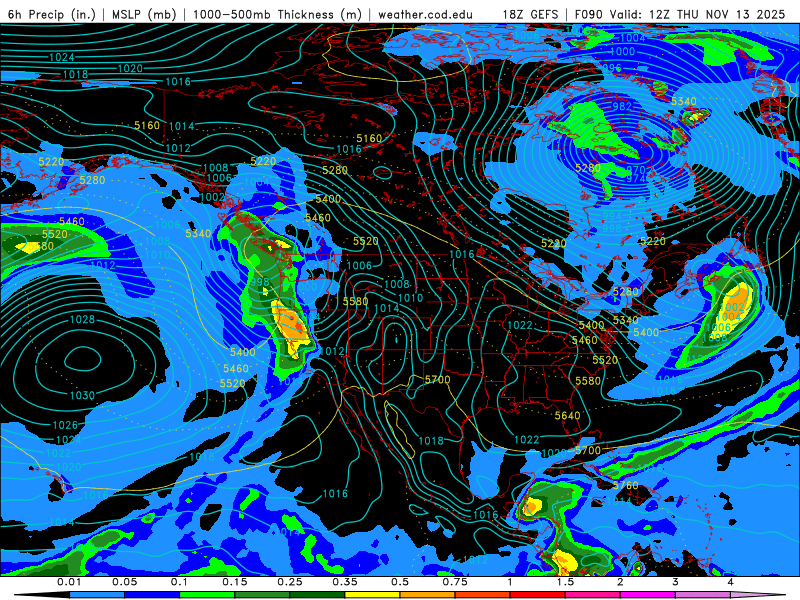Select the orange 0.5–0.75 legend swatch
Image resolution: width=800 pixels, height=600 pixels.
pos(428,595)
